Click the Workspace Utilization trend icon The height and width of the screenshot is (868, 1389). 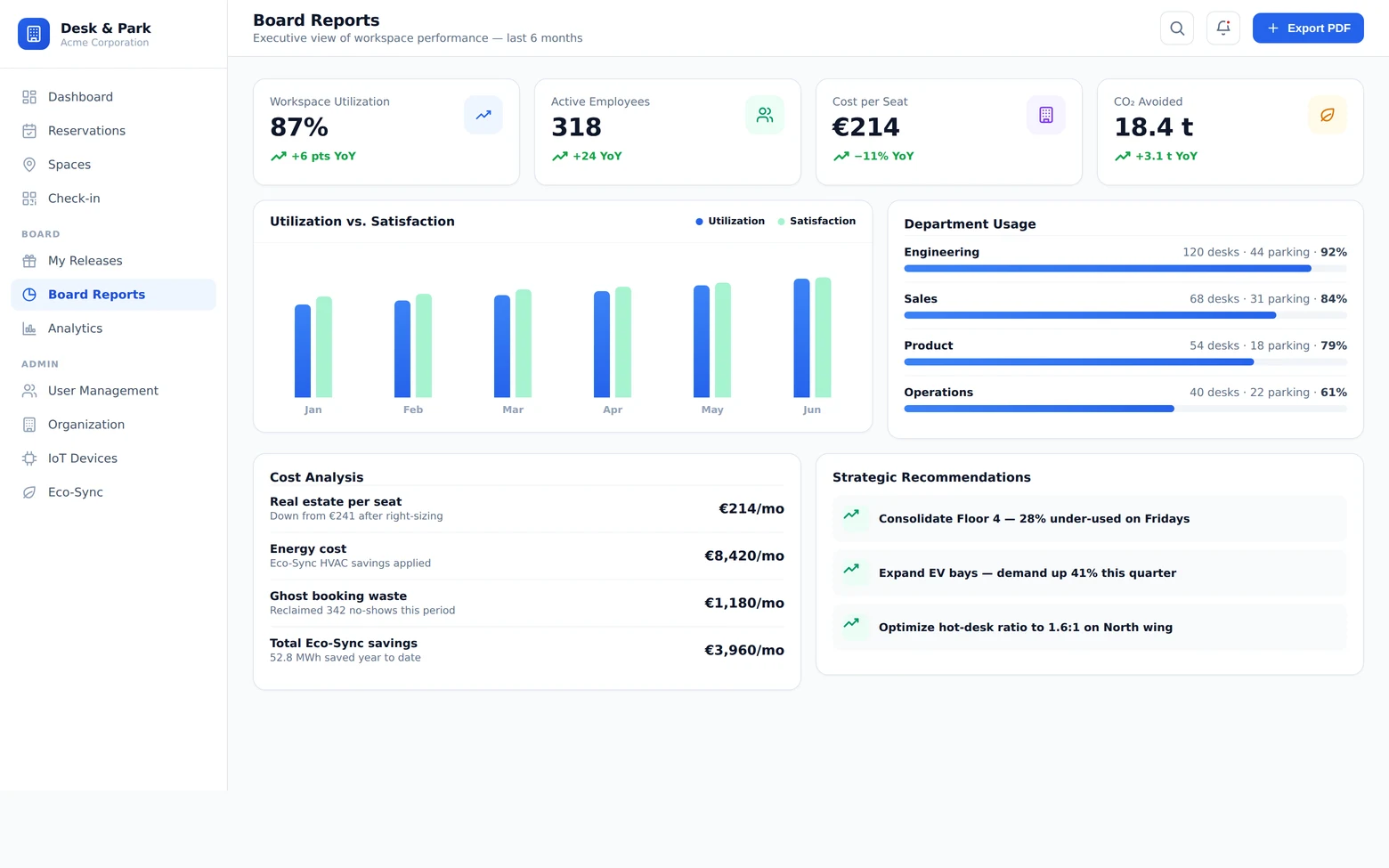coord(483,115)
